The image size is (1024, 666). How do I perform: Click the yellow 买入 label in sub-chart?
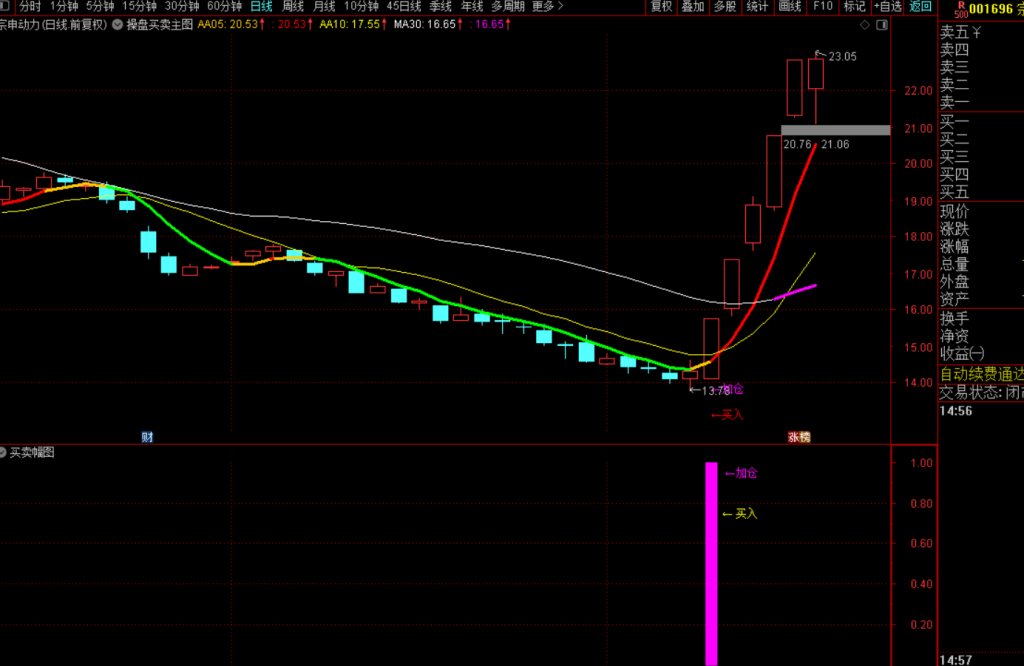[740, 514]
